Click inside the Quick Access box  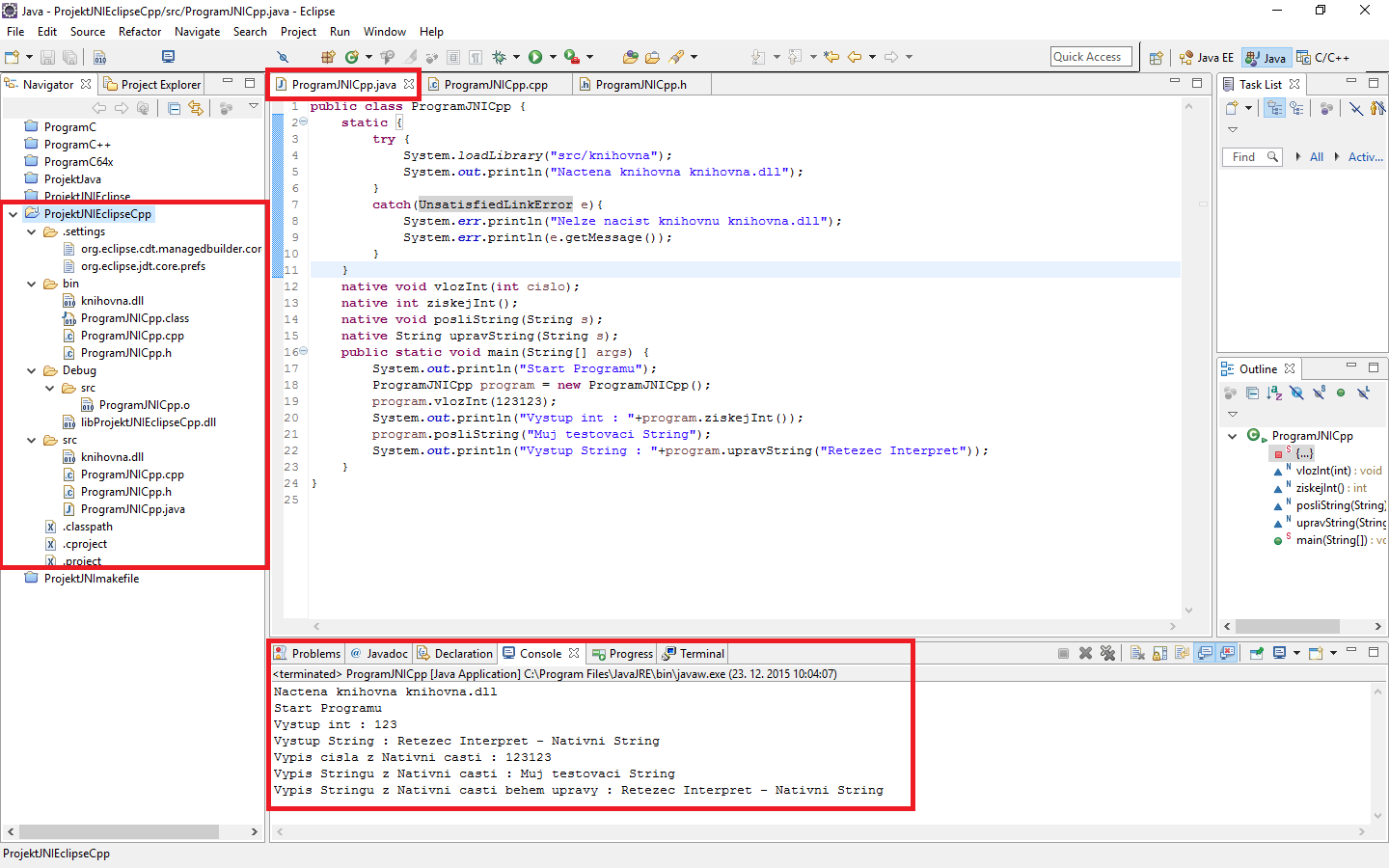[1091, 56]
